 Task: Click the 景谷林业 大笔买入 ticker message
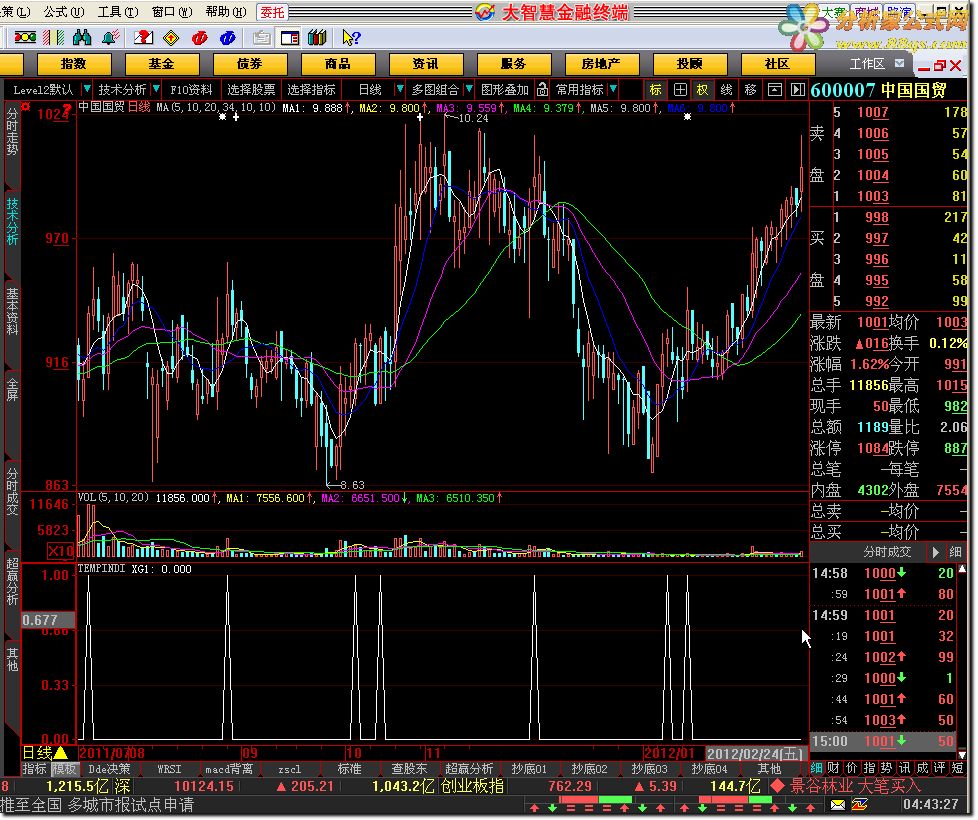tap(855, 786)
